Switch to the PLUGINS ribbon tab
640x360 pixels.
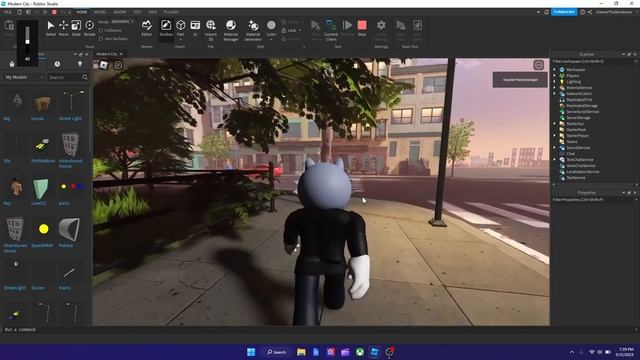click(171, 12)
